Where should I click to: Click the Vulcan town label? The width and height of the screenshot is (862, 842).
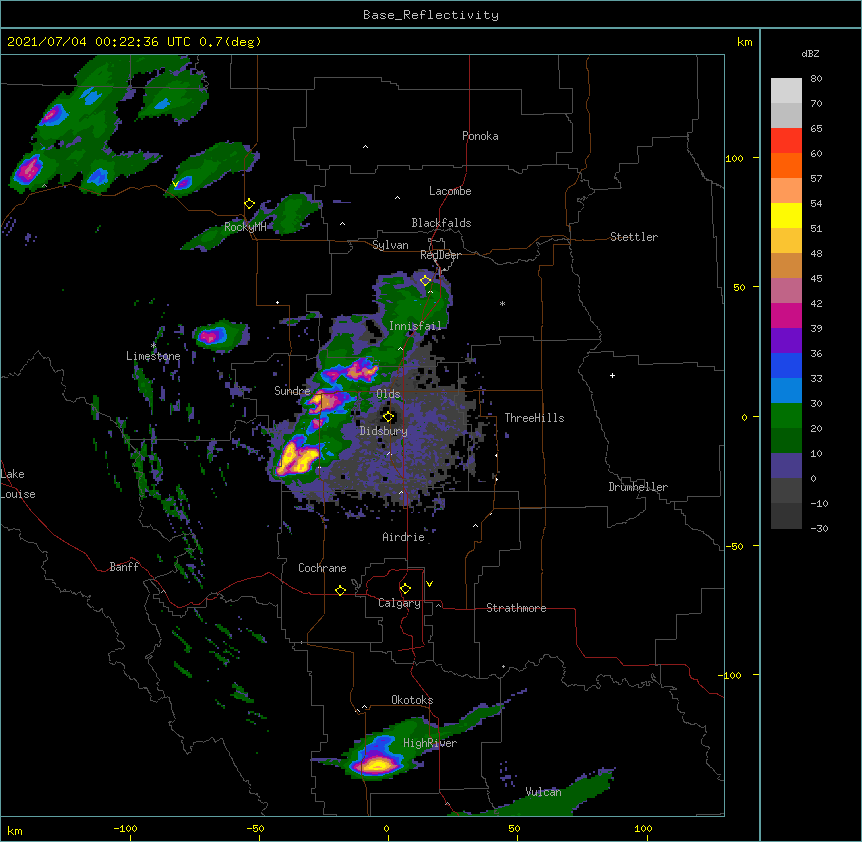(543, 792)
